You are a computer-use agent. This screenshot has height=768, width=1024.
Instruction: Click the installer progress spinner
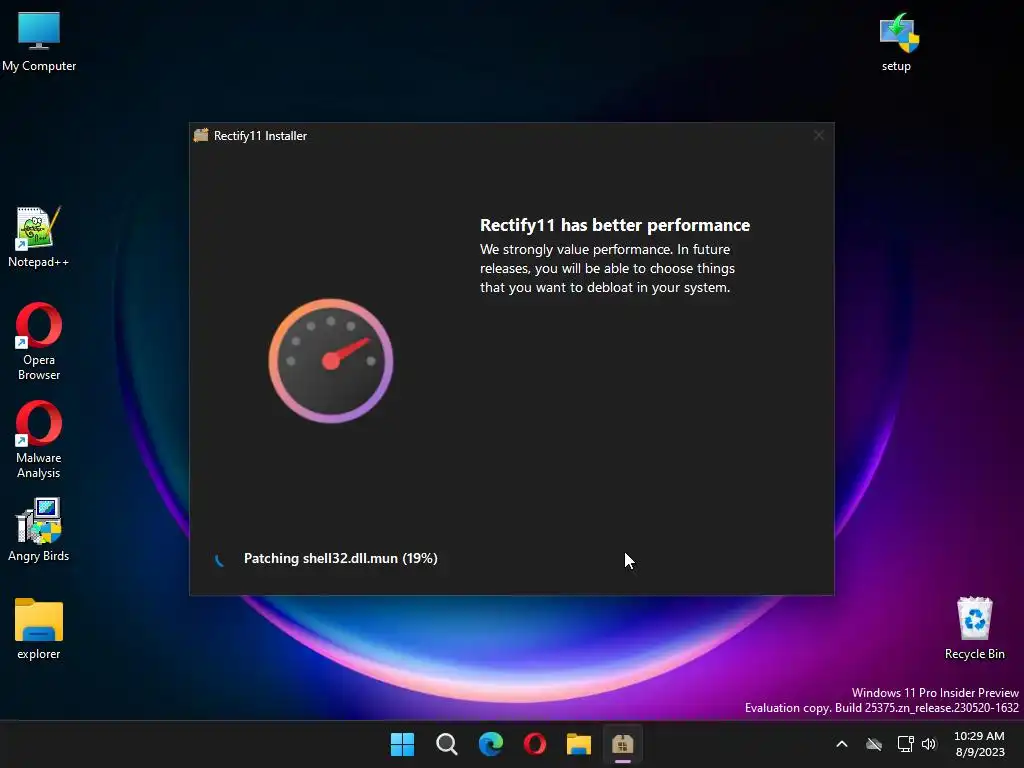[x=220, y=559]
